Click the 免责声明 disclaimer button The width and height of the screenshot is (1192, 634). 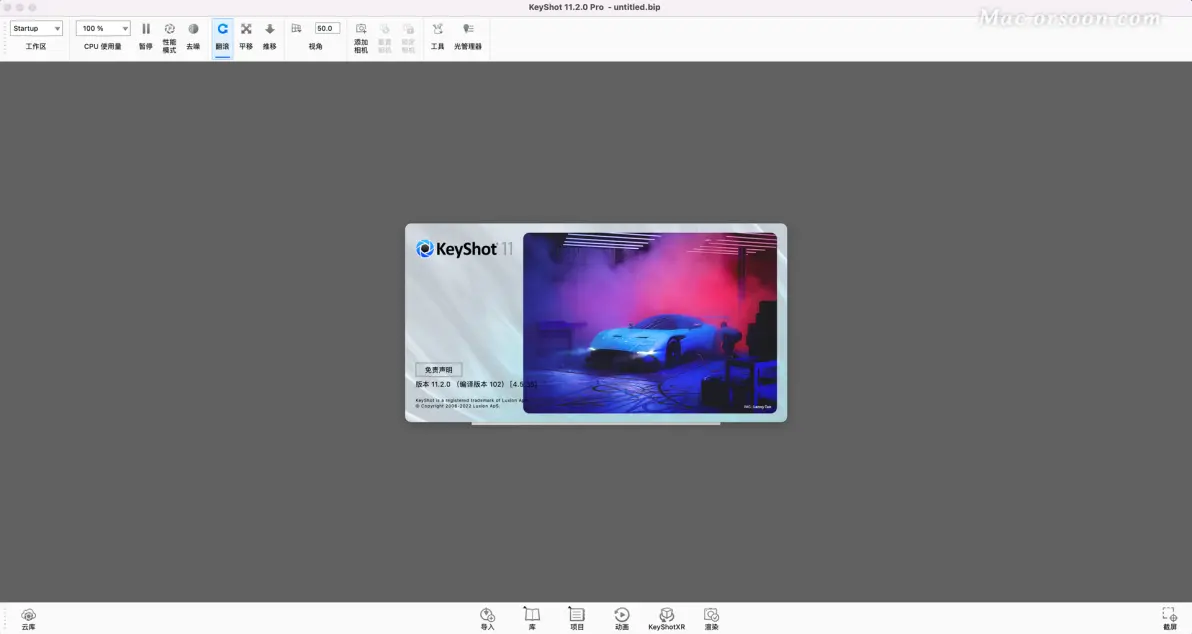[x=439, y=369]
